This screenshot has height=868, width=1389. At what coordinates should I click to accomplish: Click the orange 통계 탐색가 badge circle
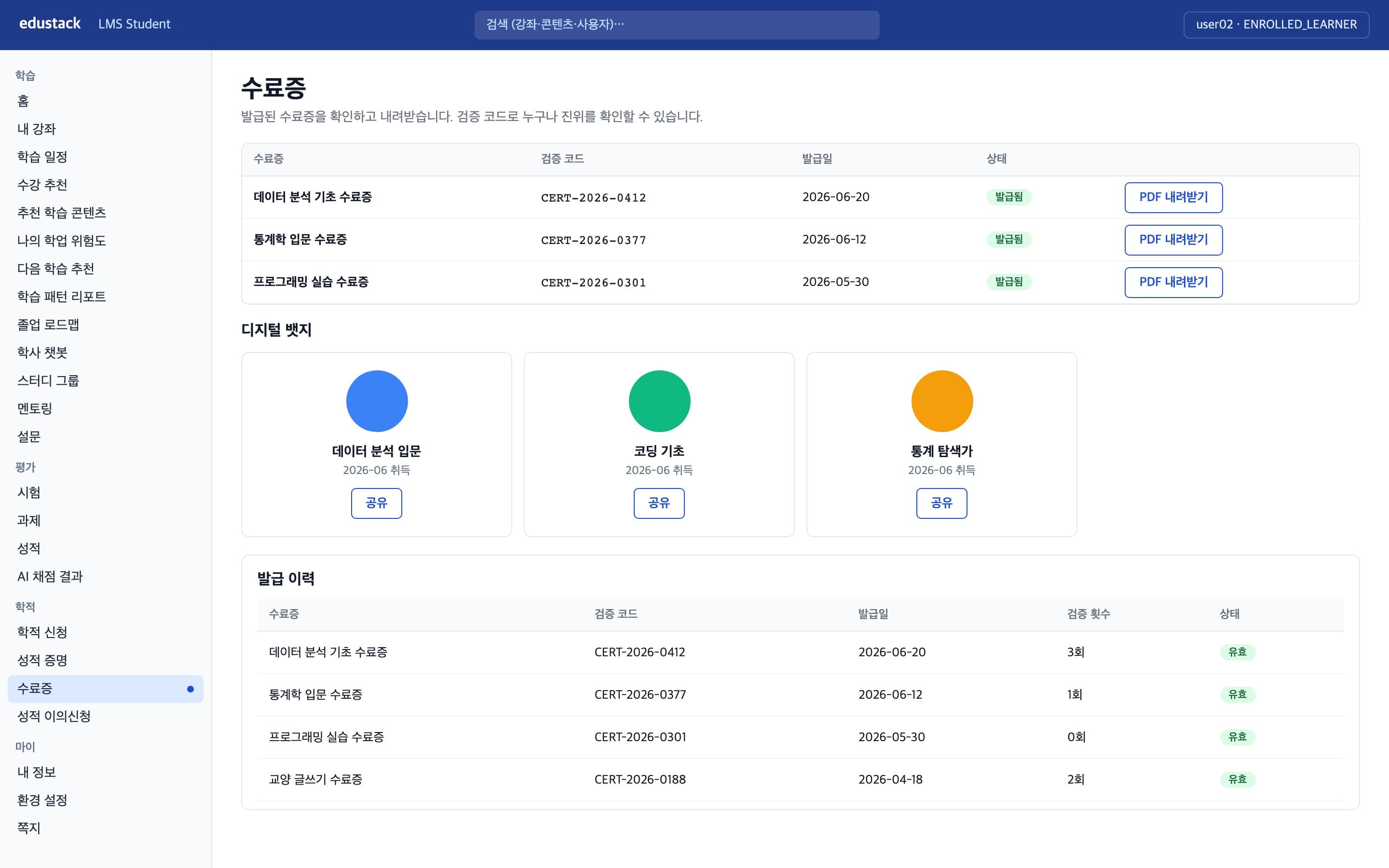point(942,401)
